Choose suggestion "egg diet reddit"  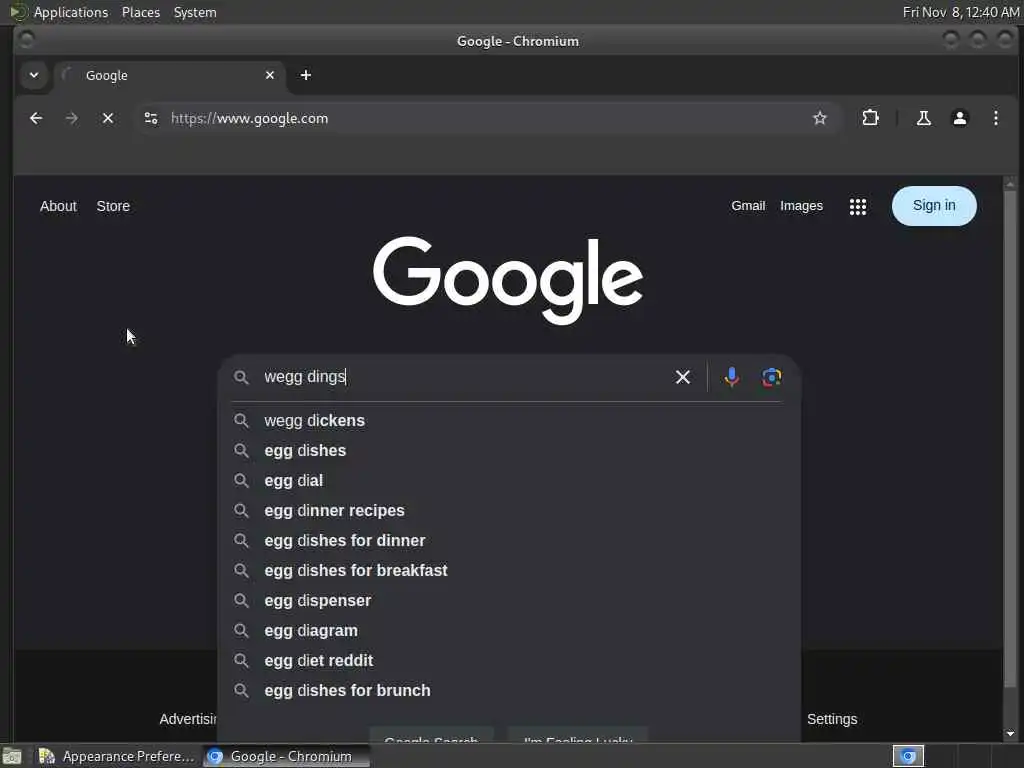coord(509,661)
